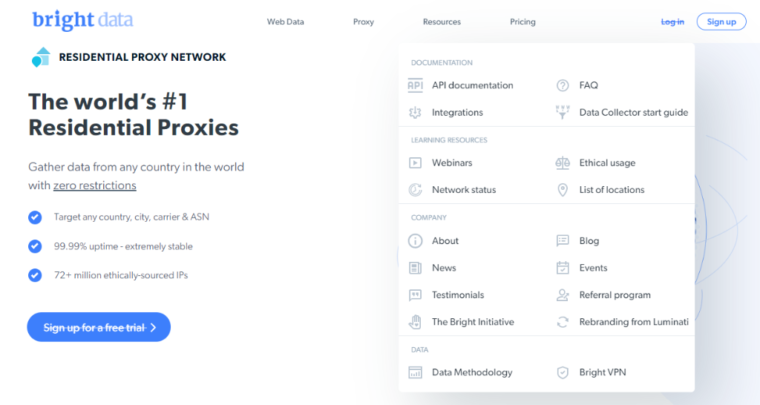Click the About info icon
This screenshot has height=405, width=760.
[x=415, y=241]
